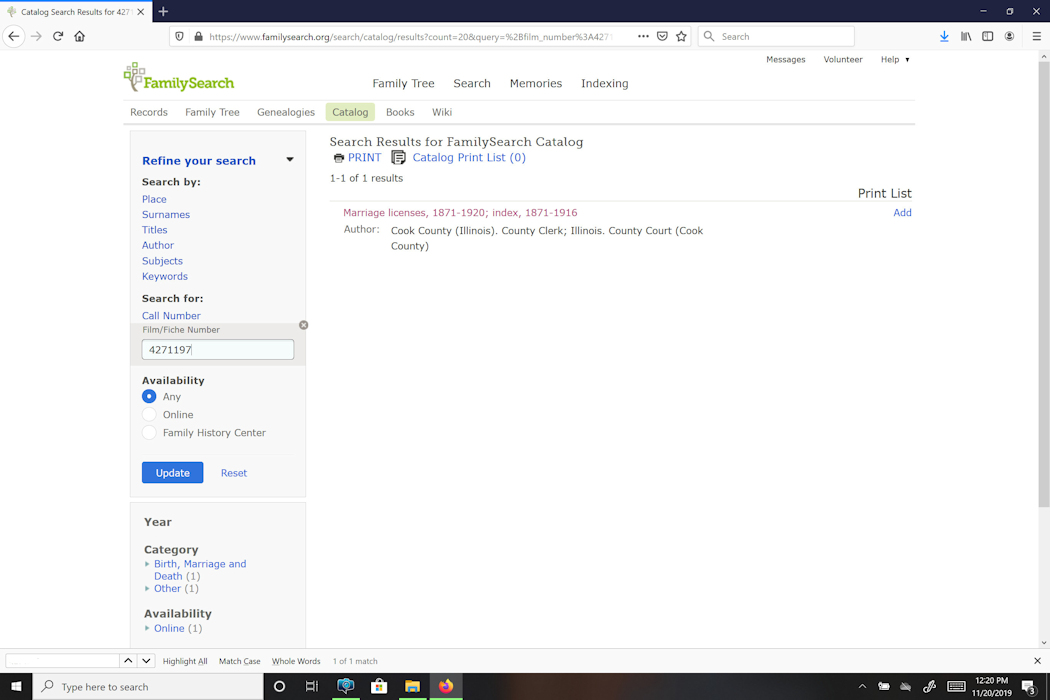Open the Call Number search field
The height and width of the screenshot is (700, 1050).
[171, 316]
